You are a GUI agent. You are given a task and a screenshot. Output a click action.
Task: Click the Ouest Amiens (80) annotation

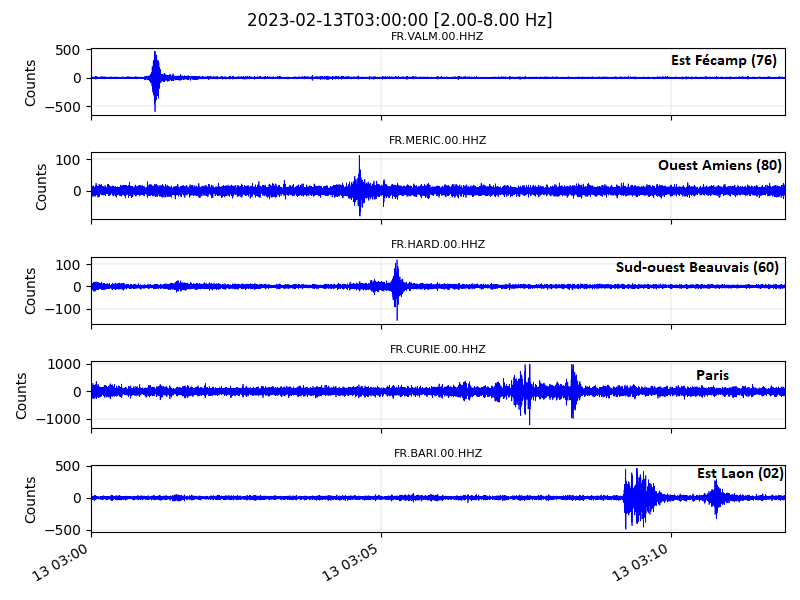click(x=719, y=165)
